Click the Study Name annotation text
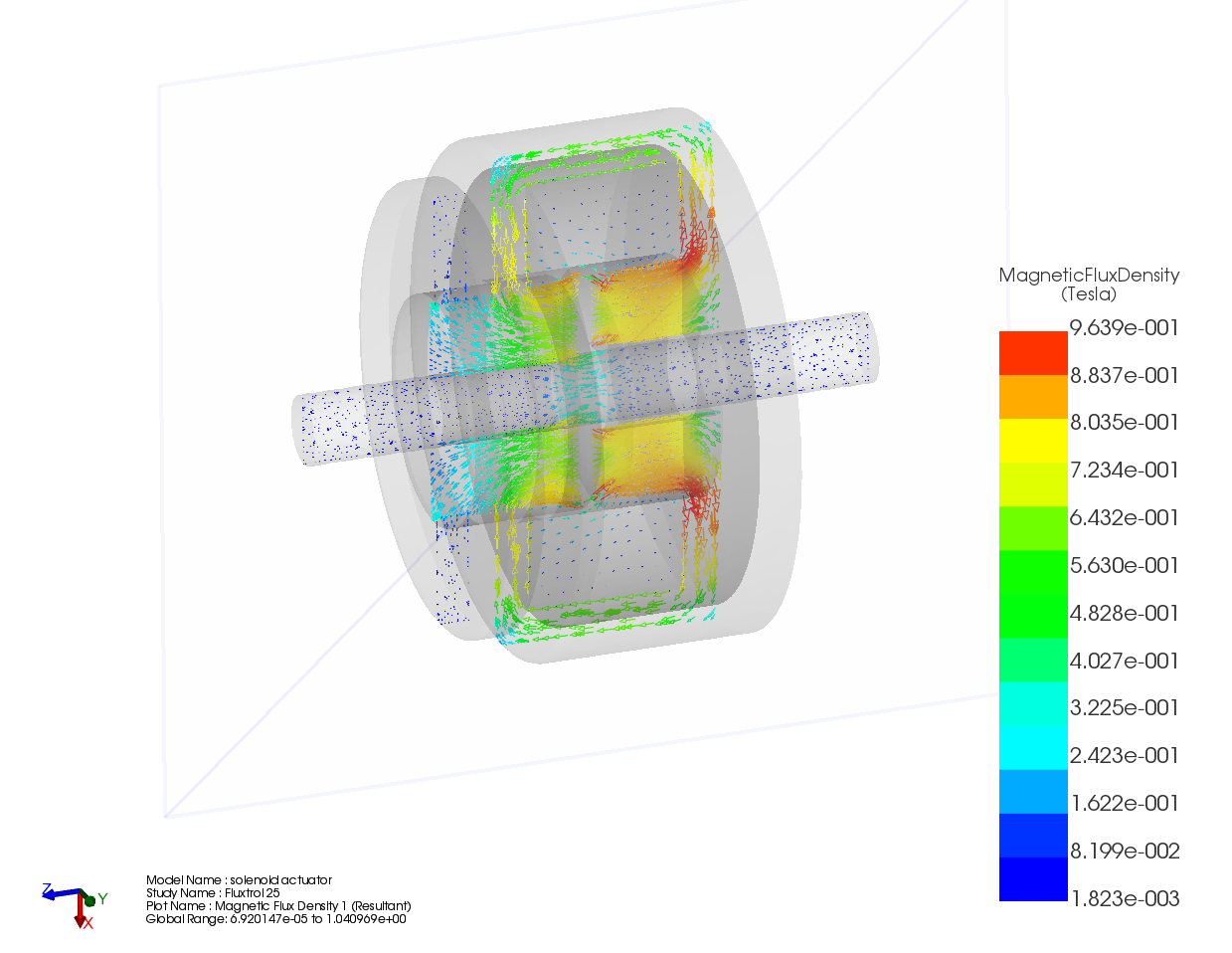 (213, 893)
